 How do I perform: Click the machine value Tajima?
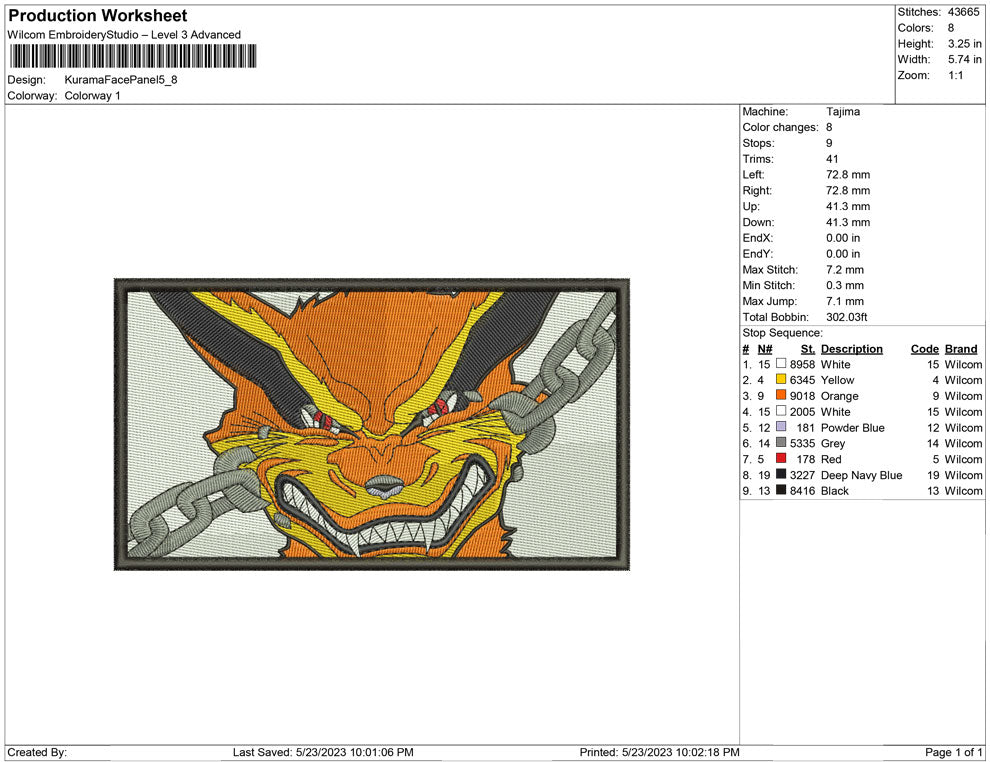click(843, 111)
